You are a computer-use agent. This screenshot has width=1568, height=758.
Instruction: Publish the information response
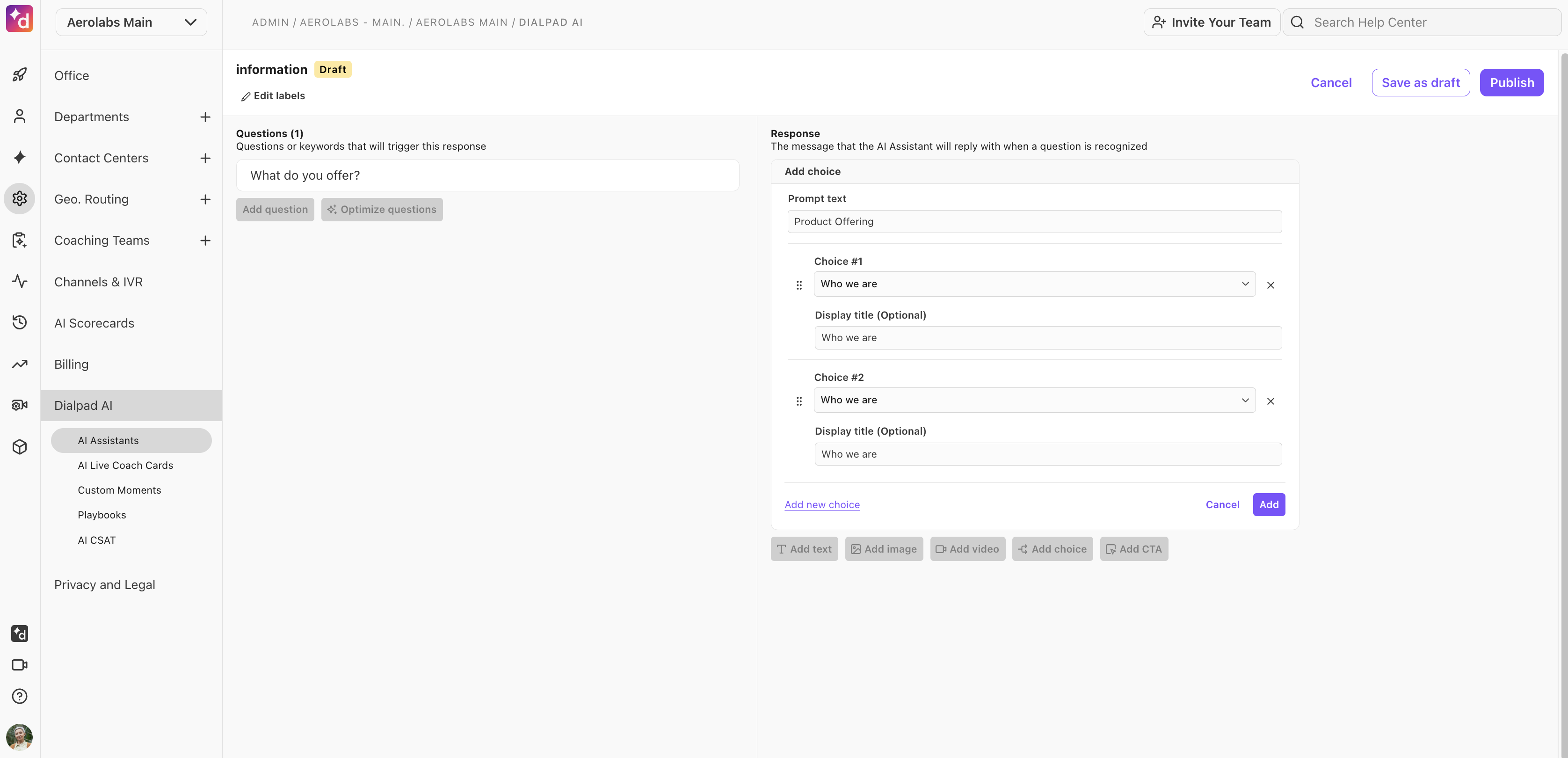[x=1511, y=83]
